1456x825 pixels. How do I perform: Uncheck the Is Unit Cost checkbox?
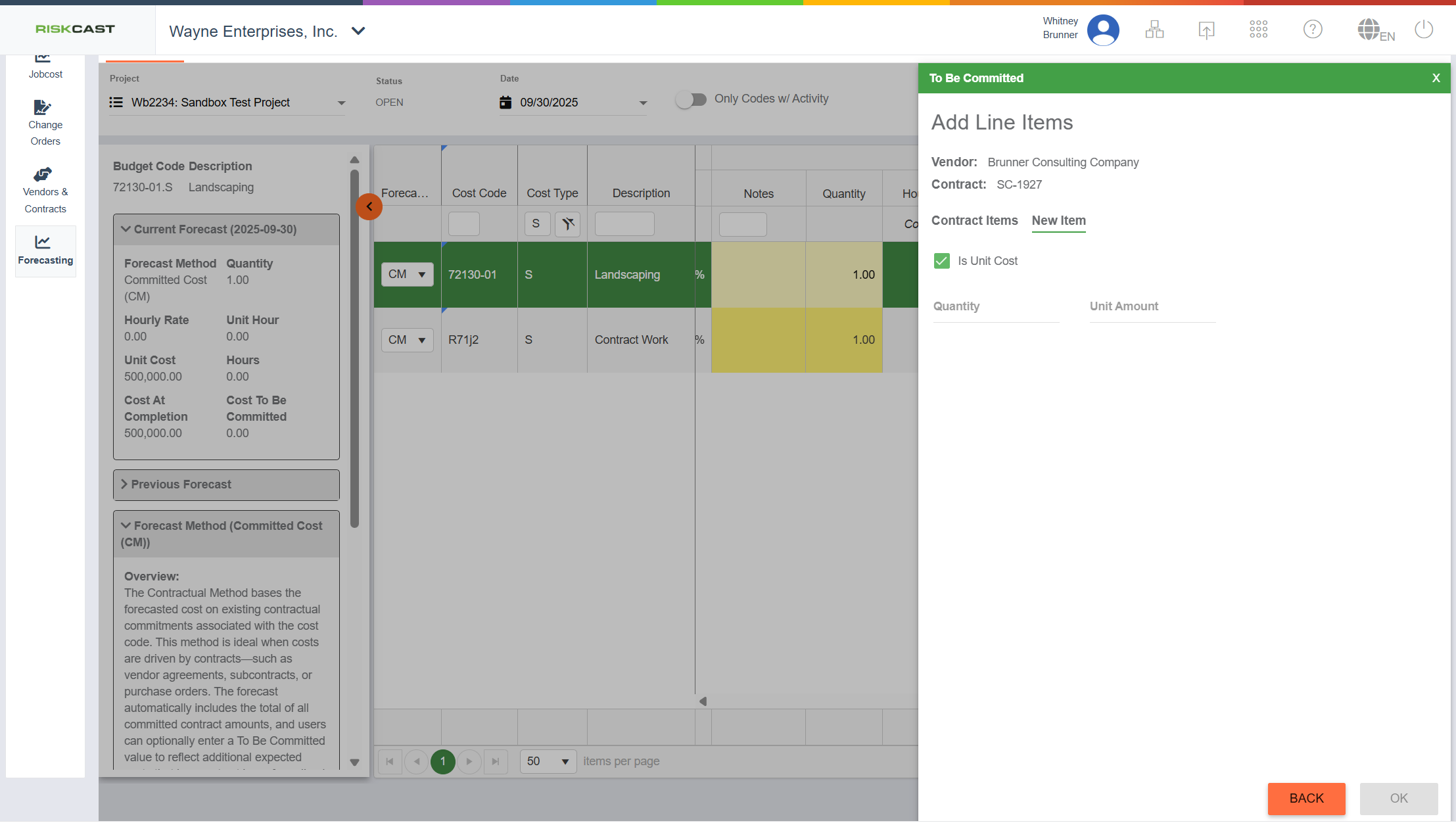(x=941, y=261)
